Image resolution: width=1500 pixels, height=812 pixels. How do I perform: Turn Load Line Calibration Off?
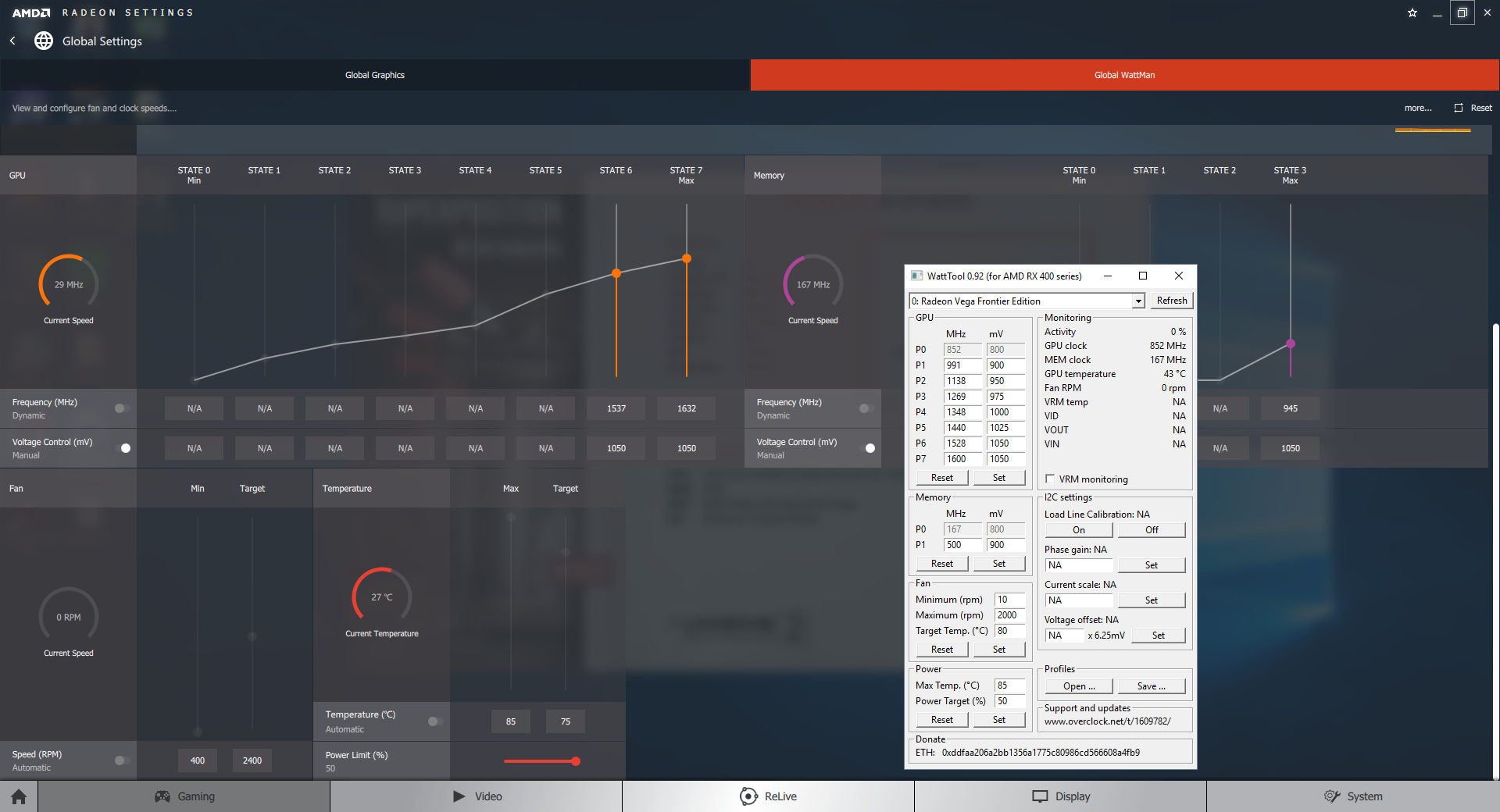click(x=1152, y=530)
